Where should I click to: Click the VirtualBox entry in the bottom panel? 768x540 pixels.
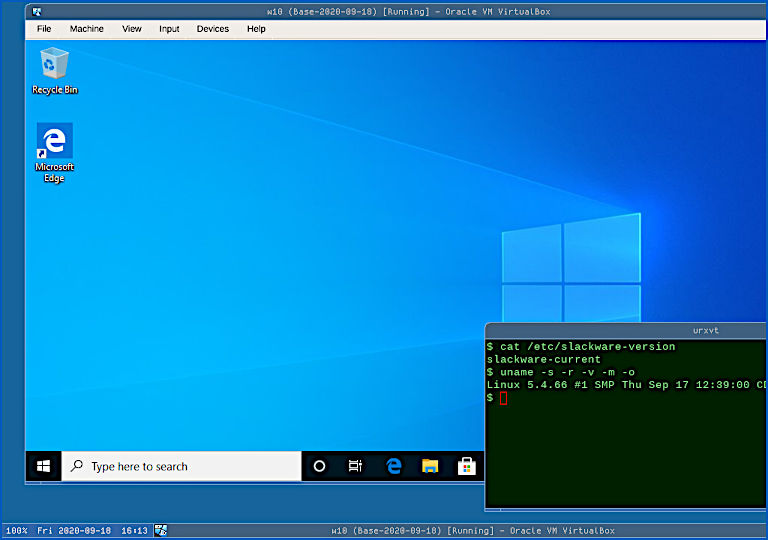472,531
